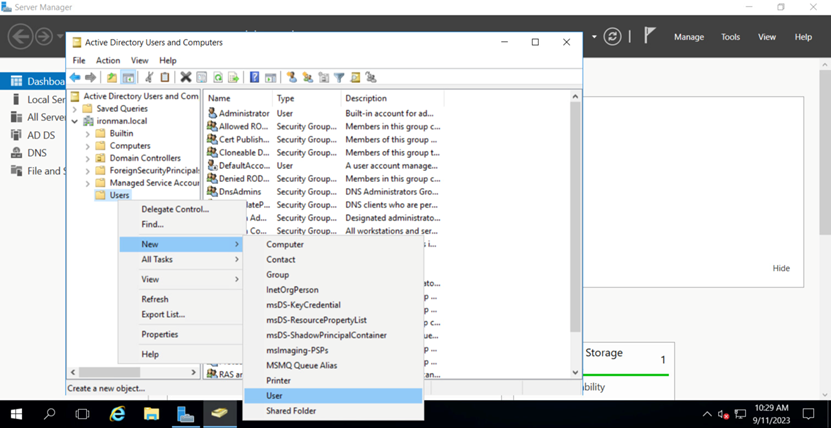Viewport: 831px width, 428px height.
Task: Toggle the Show/Hide Console Tree icon
Action: point(128,78)
